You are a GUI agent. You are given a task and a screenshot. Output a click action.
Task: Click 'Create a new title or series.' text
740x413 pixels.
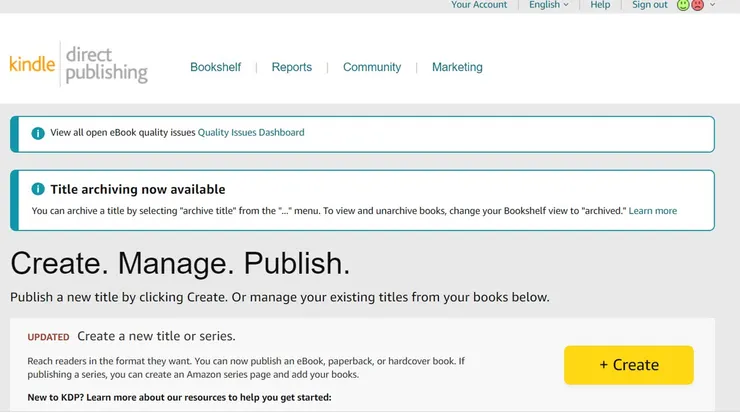(156, 336)
